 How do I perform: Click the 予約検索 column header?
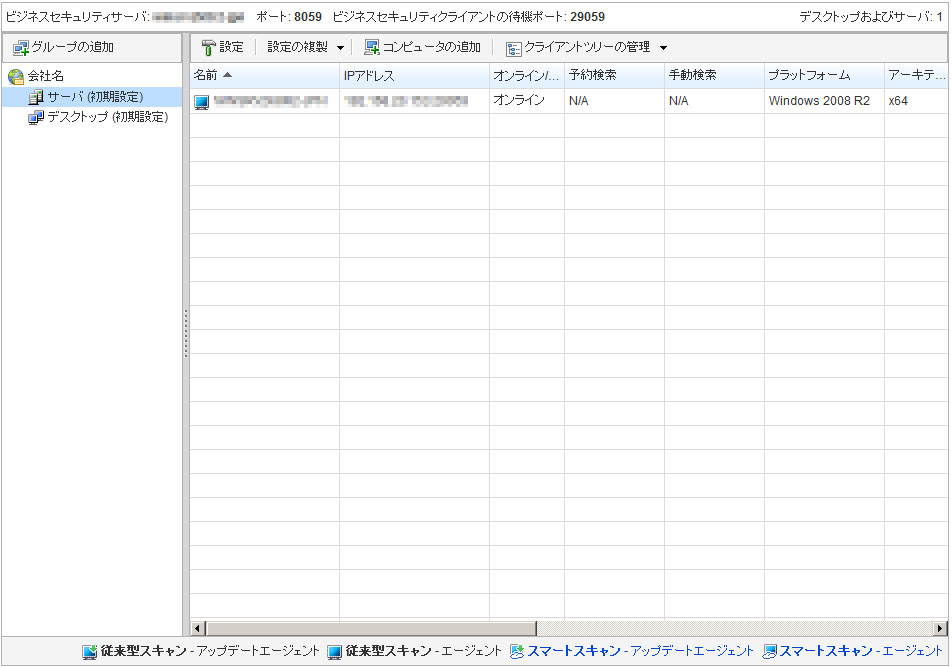(x=592, y=76)
